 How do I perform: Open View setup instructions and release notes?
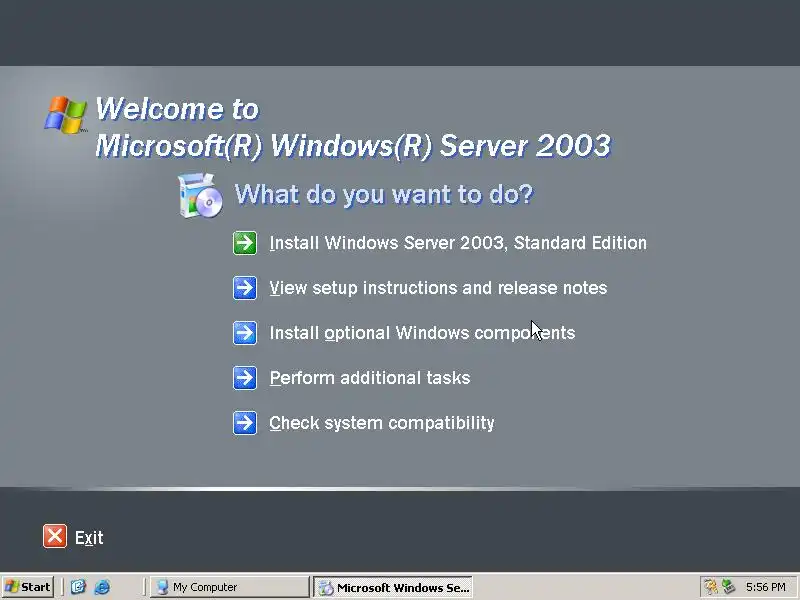[x=438, y=288]
